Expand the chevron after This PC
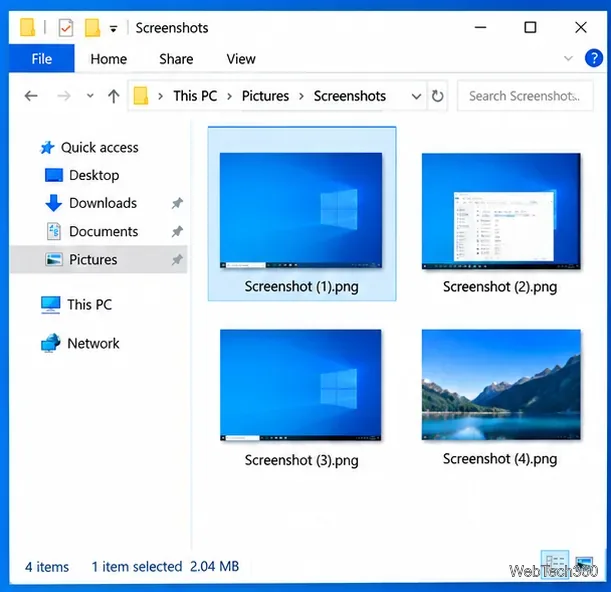The height and width of the screenshot is (592, 611). click(x=230, y=96)
